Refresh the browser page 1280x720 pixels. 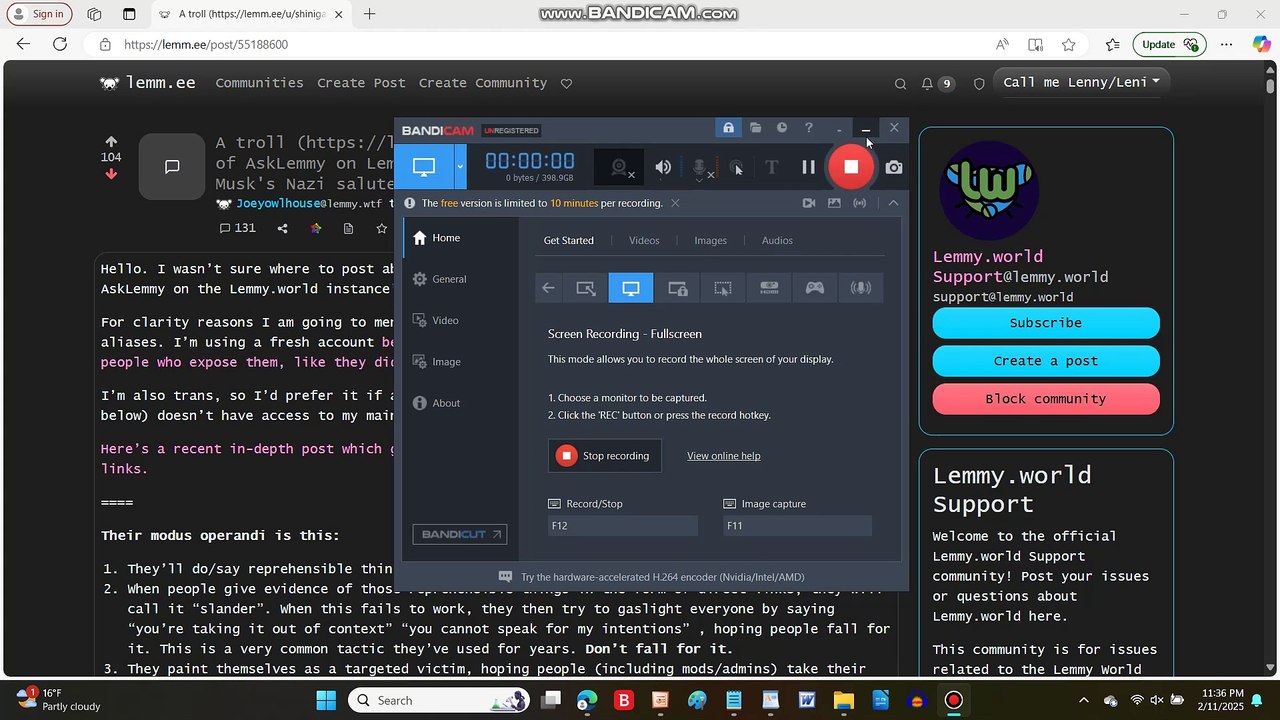(60, 44)
